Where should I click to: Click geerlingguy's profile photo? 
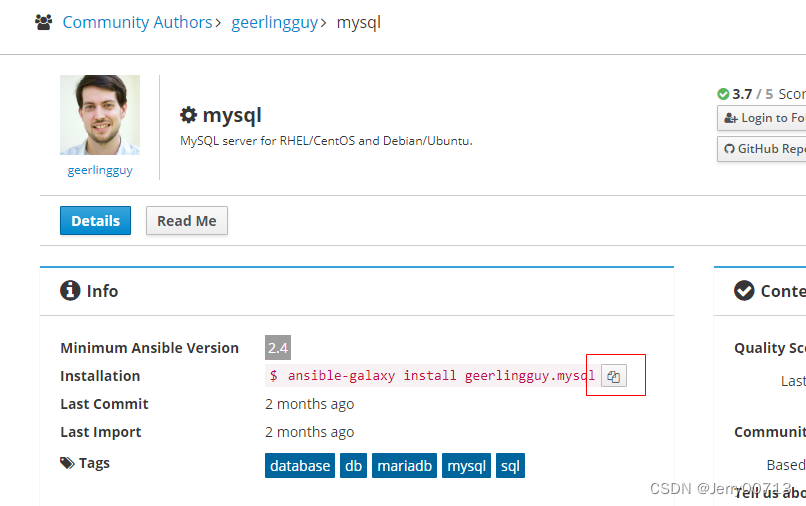pyautogui.click(x=100, y=115)
